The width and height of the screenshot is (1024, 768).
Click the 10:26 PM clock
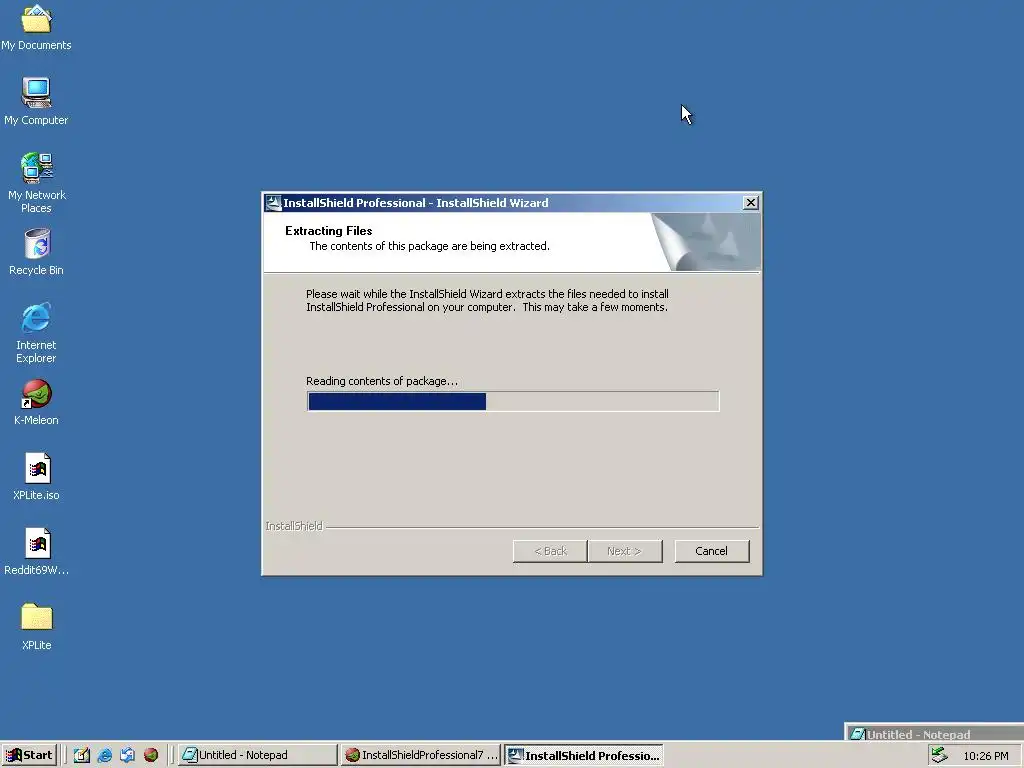[x=985, y=756]
